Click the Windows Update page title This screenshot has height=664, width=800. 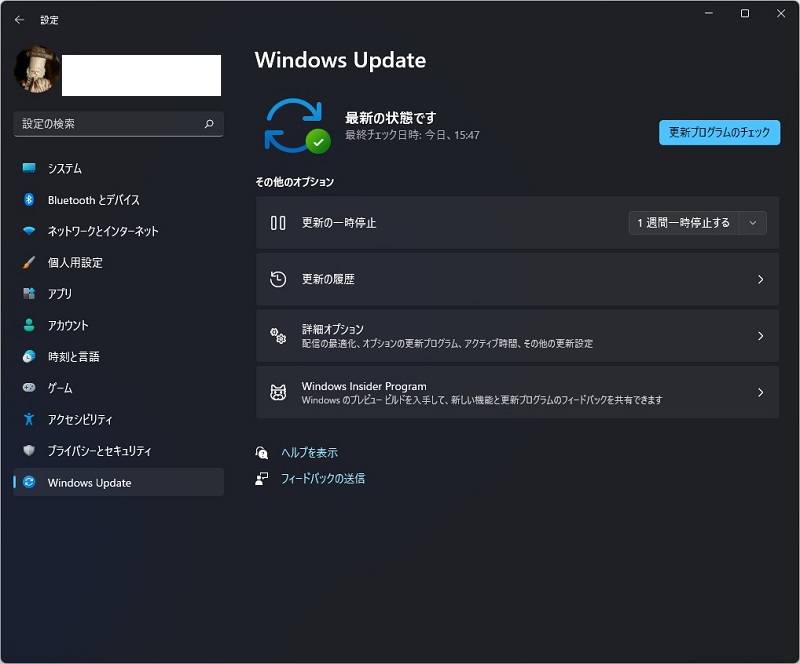pyautogui.click(x=340, y=60)
